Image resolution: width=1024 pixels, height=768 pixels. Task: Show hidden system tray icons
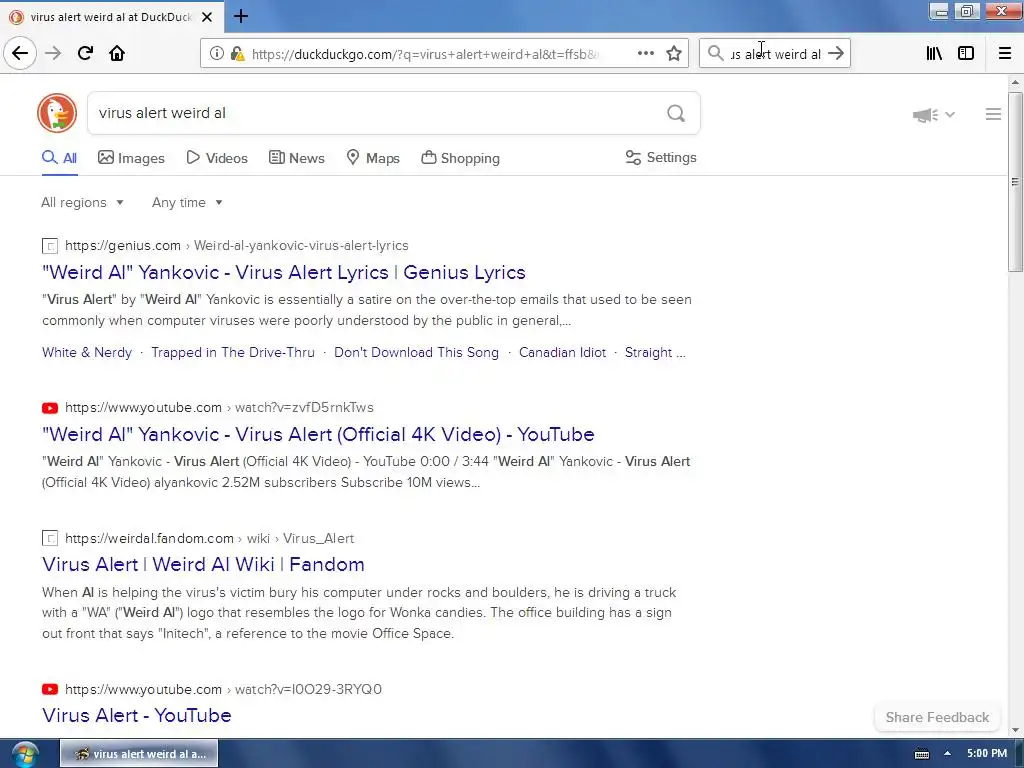[947, 754]
